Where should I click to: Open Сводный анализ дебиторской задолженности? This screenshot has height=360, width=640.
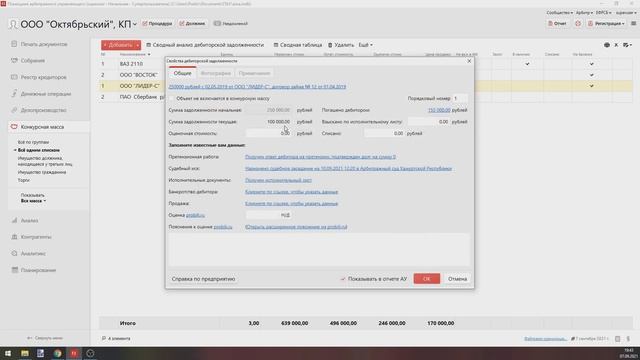pos(205,45)
